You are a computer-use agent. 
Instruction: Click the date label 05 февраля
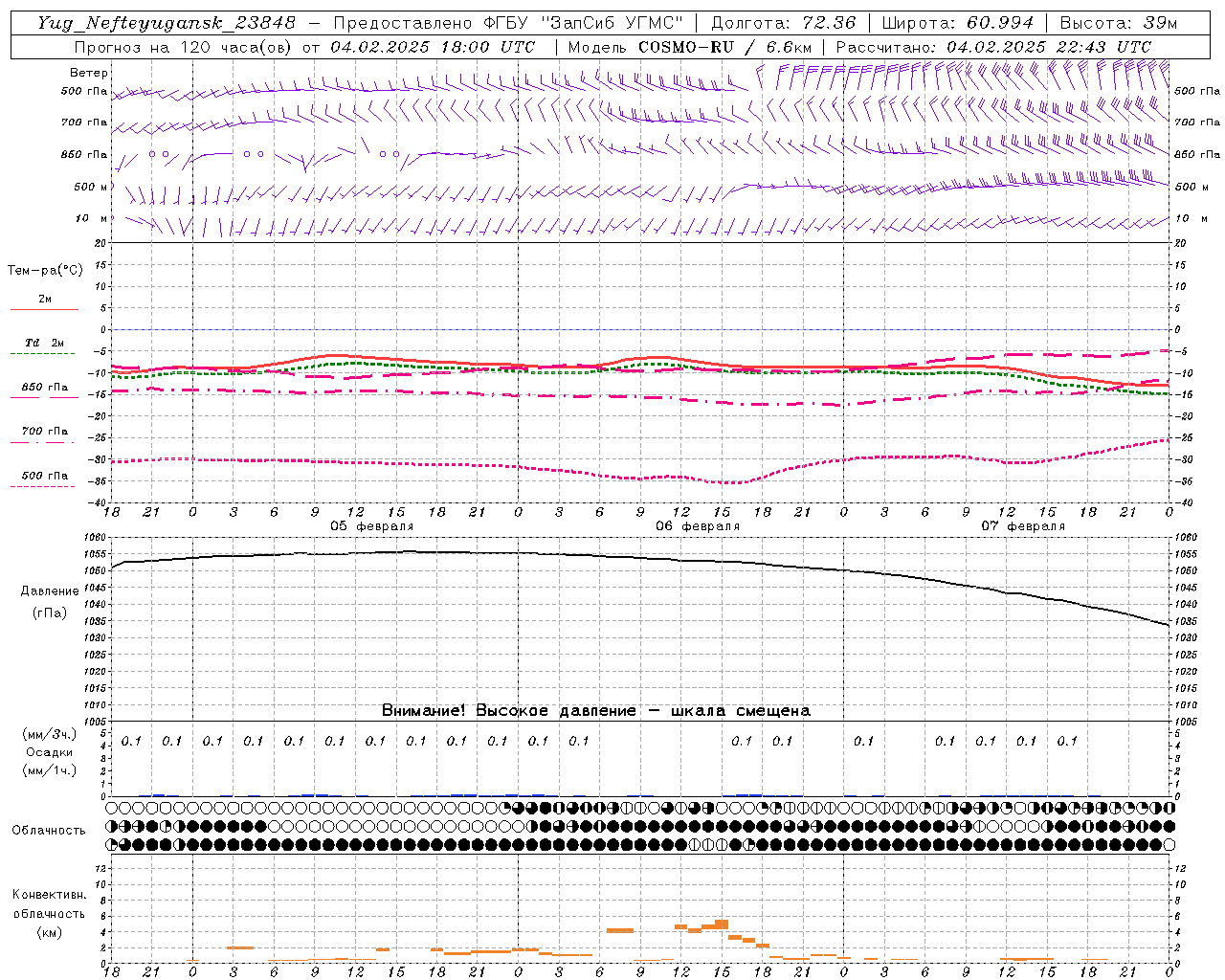(x=371, y=526)
